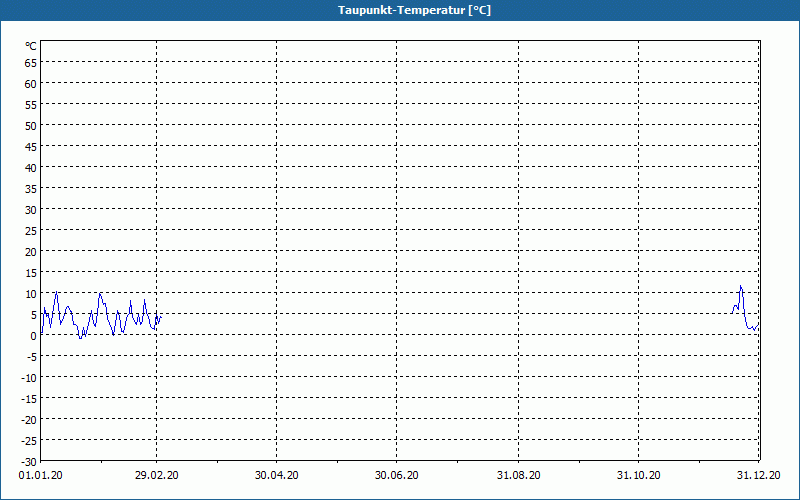The width and height of the screenshot is (800, 500).
Task: Pick the 31.10.20 date on the x-axis
Action: coord(639,476)
